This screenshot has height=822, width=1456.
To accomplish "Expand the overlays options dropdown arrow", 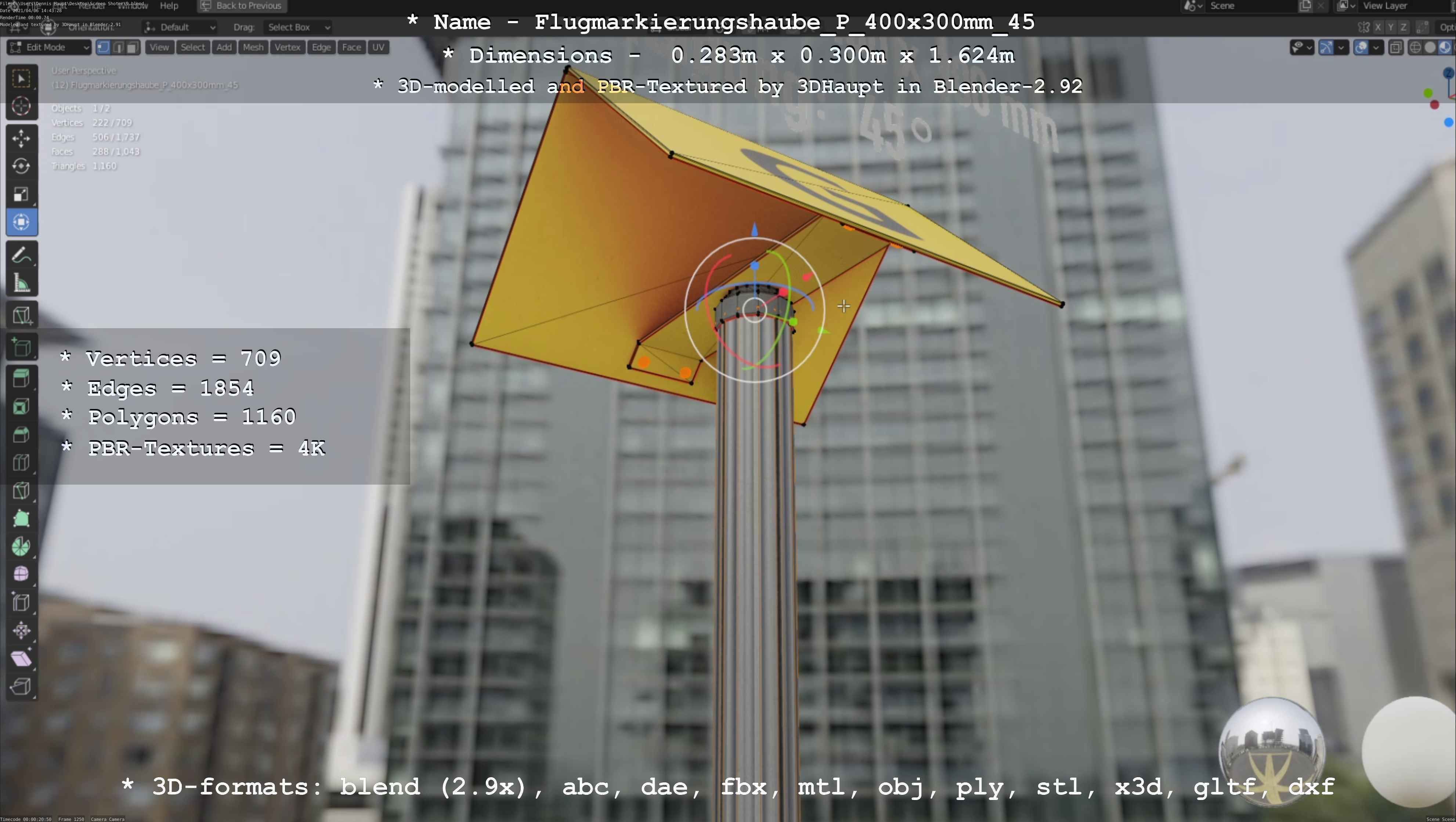I will pos(1376,47).
